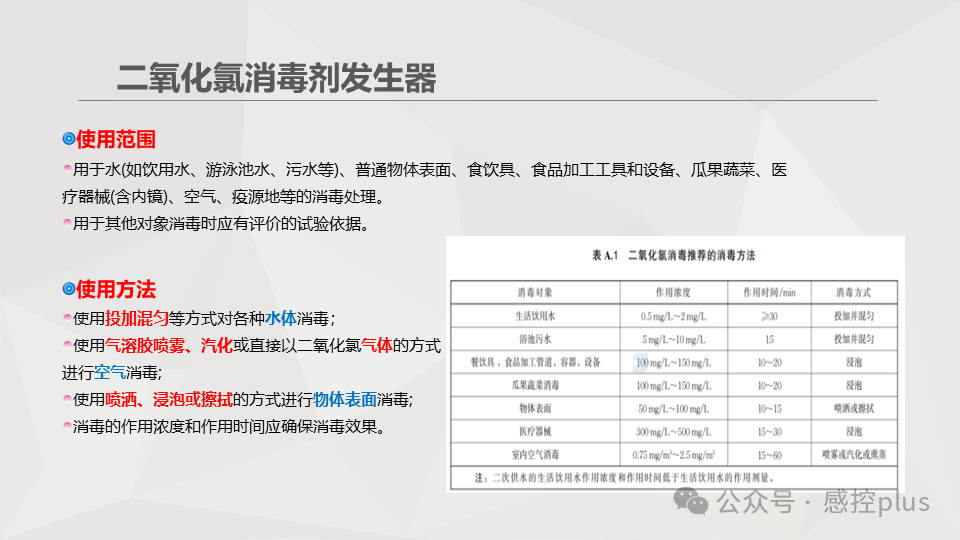Click the table cell 室内空气消毒
960x540 pixels.
tap(535, 455)
